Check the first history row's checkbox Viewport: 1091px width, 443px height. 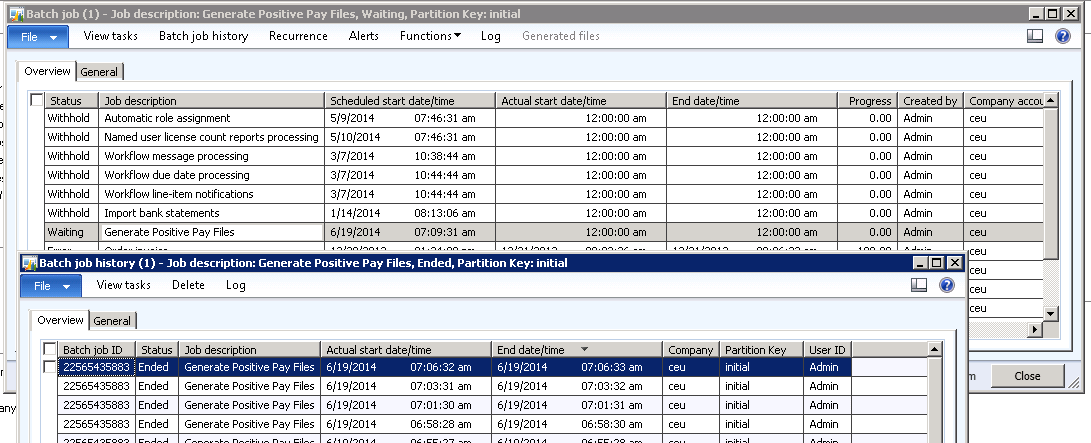[49, 368]
